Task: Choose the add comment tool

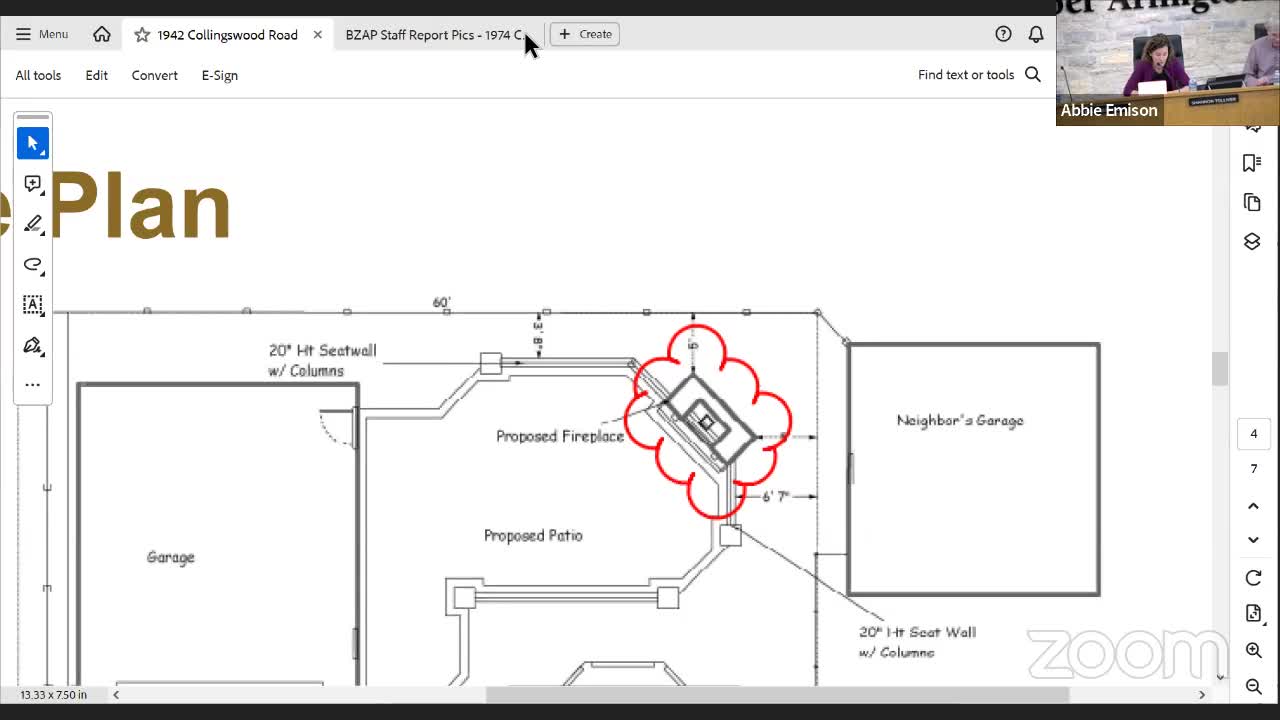Action: click(x=32, y=184)
